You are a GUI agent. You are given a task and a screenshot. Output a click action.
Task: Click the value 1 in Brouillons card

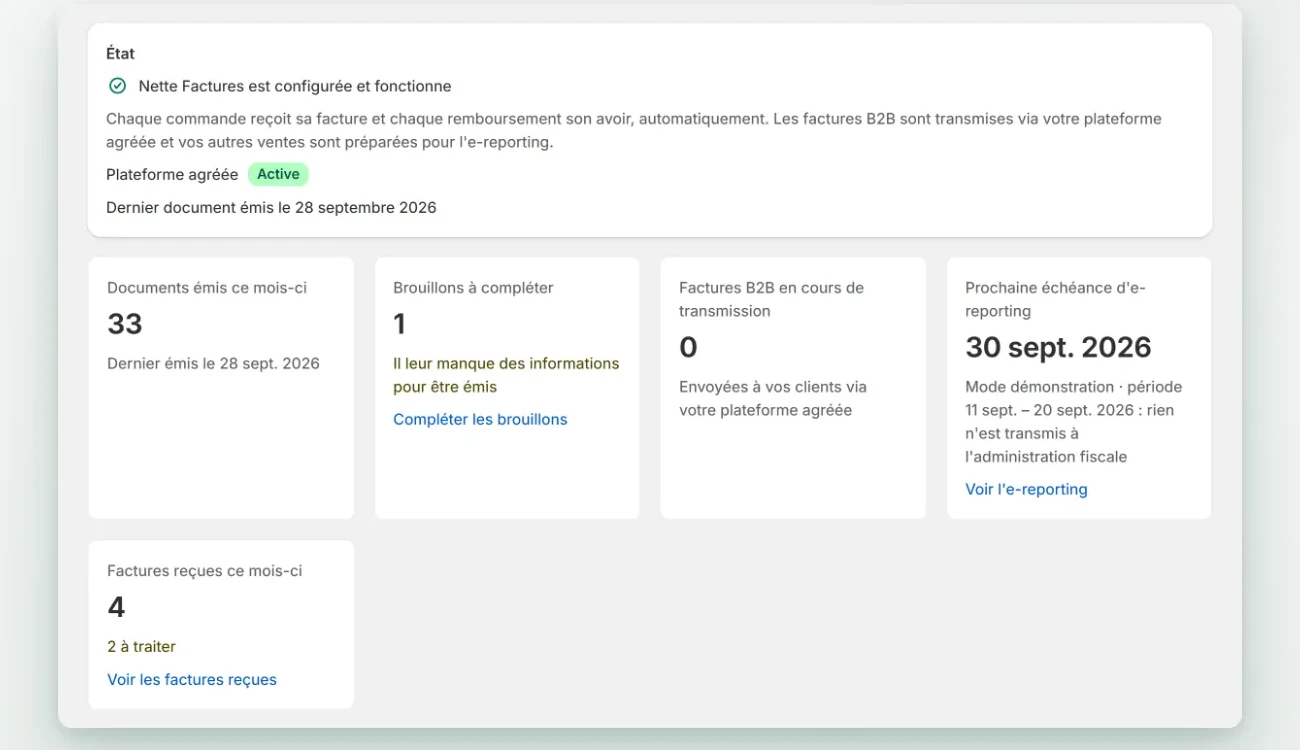pos(400,324)
